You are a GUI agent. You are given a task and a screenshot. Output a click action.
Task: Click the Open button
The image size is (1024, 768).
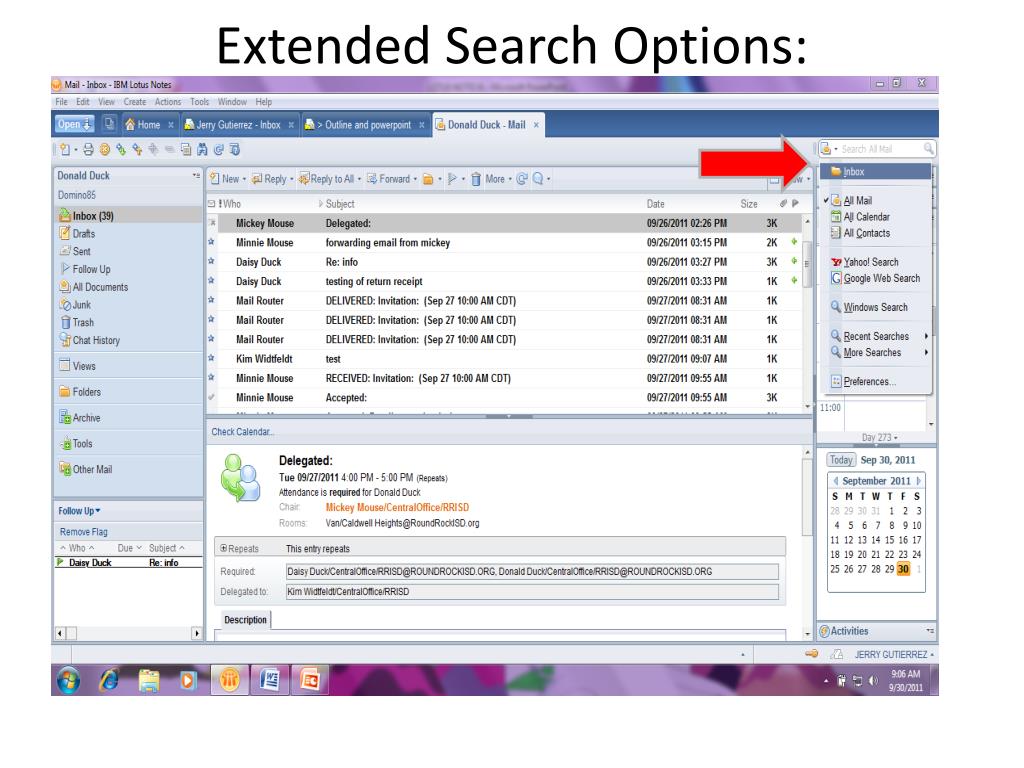click(74, 124)
